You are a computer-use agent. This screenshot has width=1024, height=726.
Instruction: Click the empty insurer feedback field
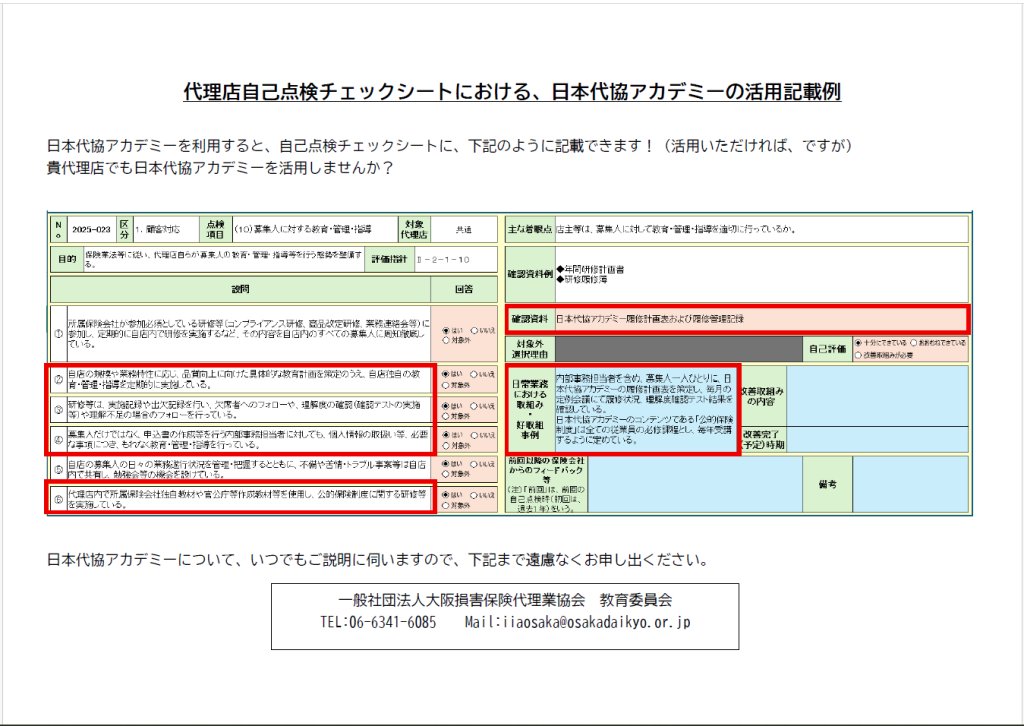(x=695, y=484)
